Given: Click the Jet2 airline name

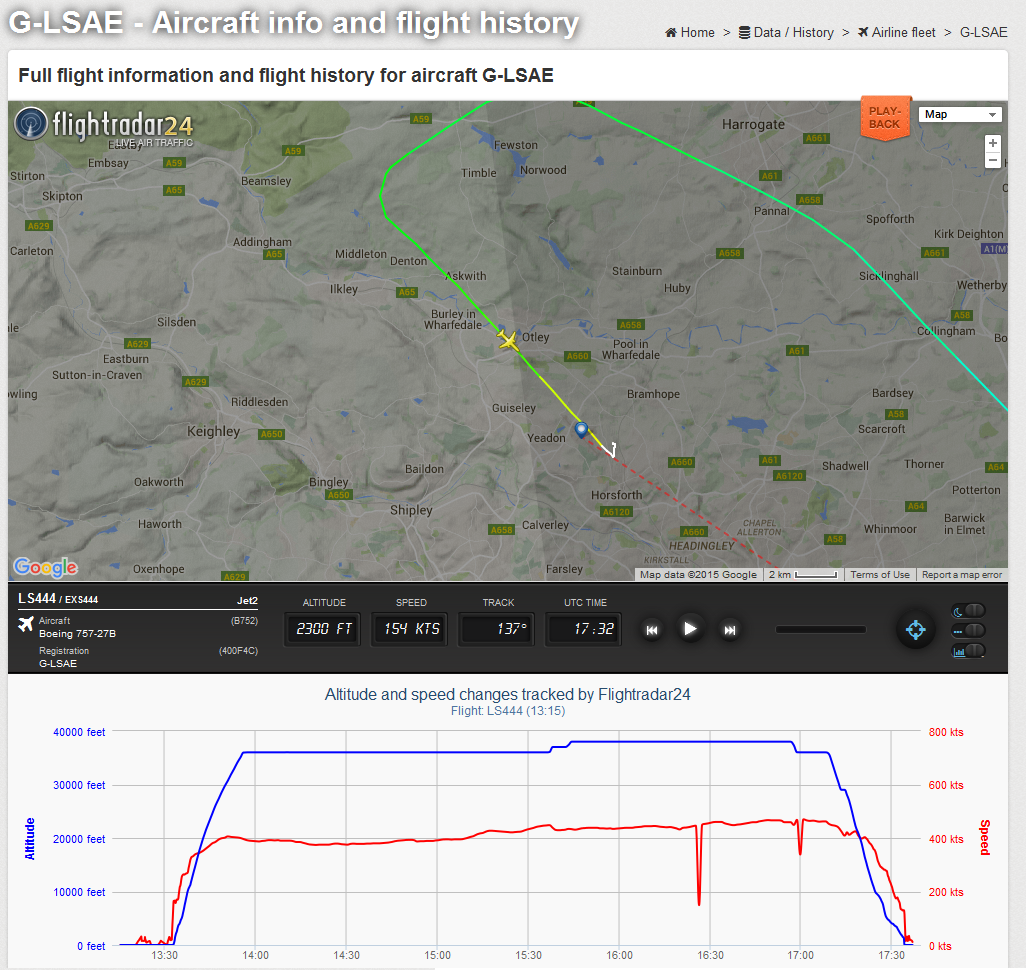Looking at the screenshot, I should click(x=247, y=600).
